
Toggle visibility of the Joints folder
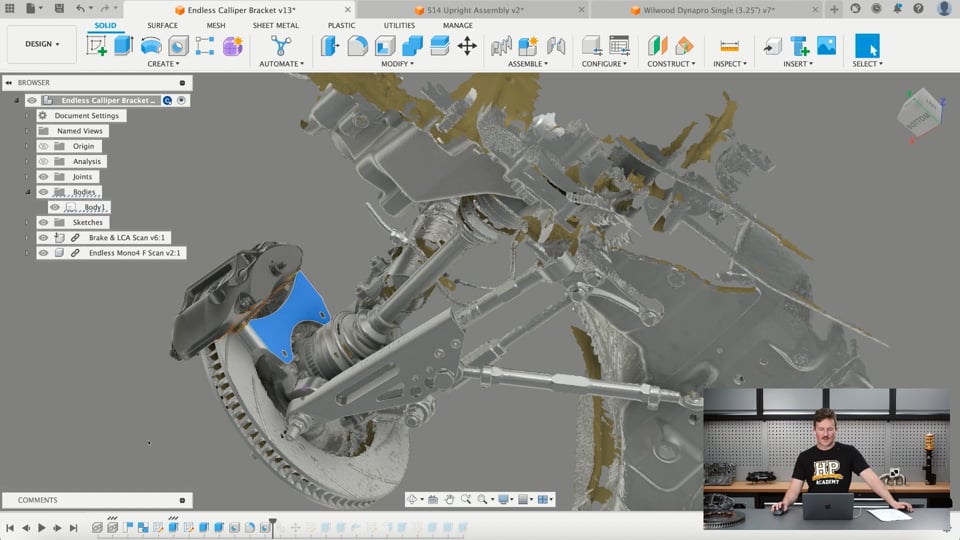point(43,177)
